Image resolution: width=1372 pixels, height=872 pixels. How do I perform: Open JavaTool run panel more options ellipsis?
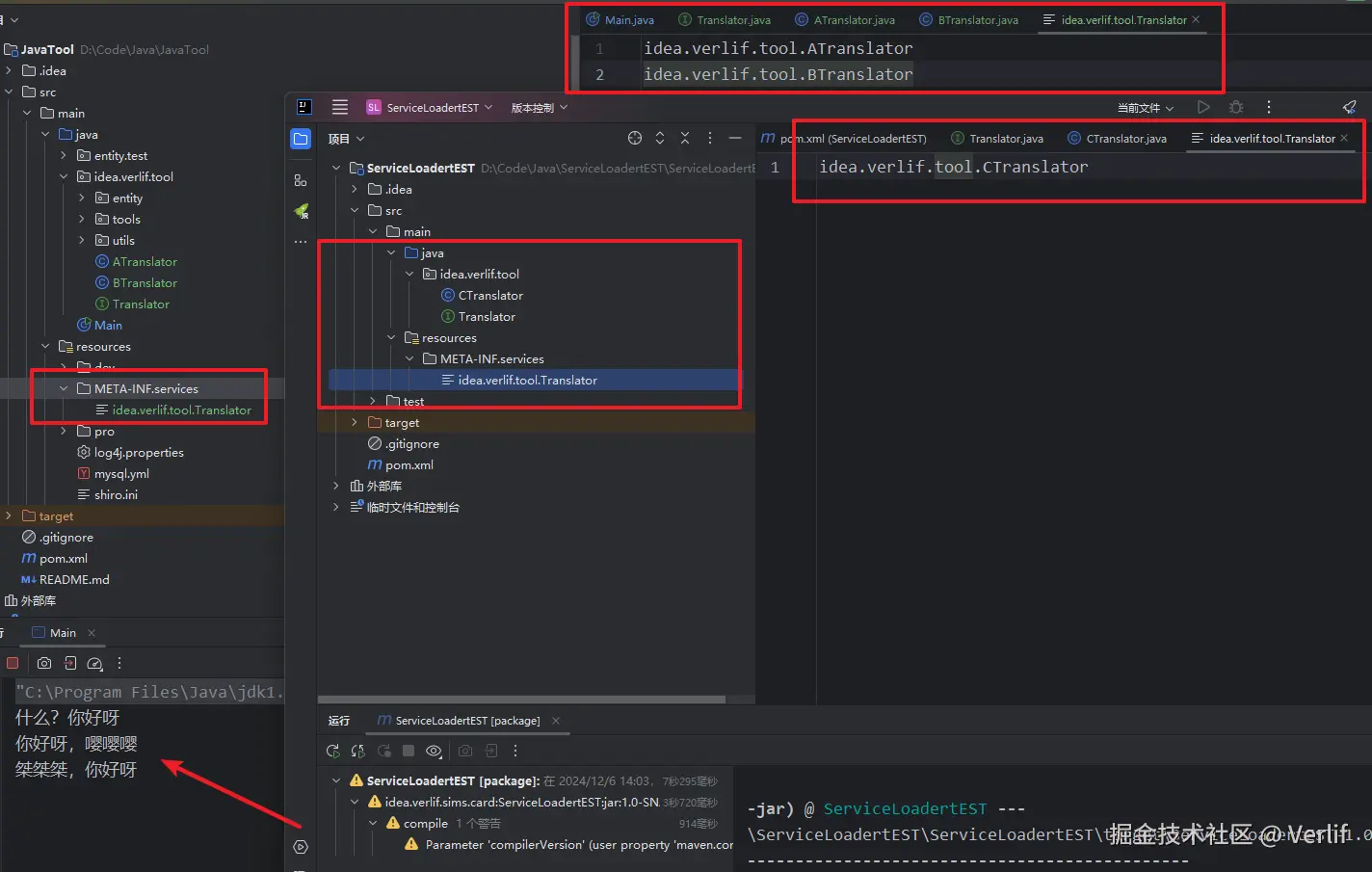(119, 663)
